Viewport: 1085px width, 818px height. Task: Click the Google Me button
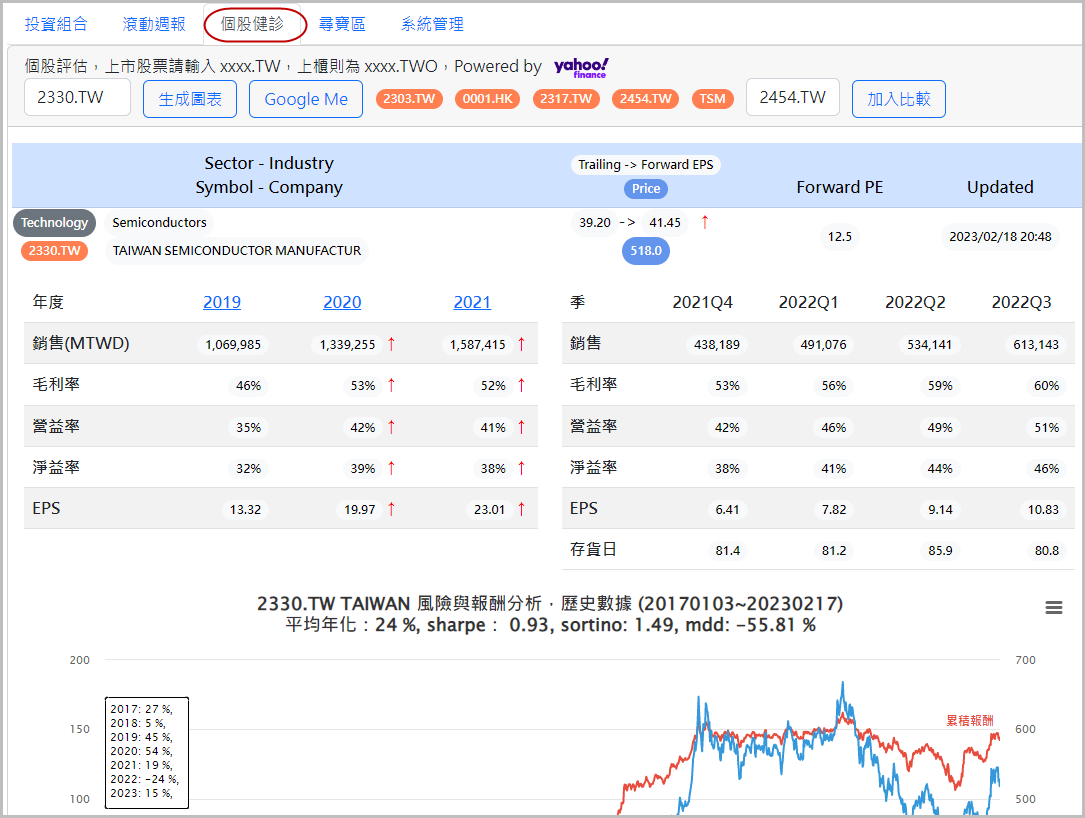coord(306,99)
